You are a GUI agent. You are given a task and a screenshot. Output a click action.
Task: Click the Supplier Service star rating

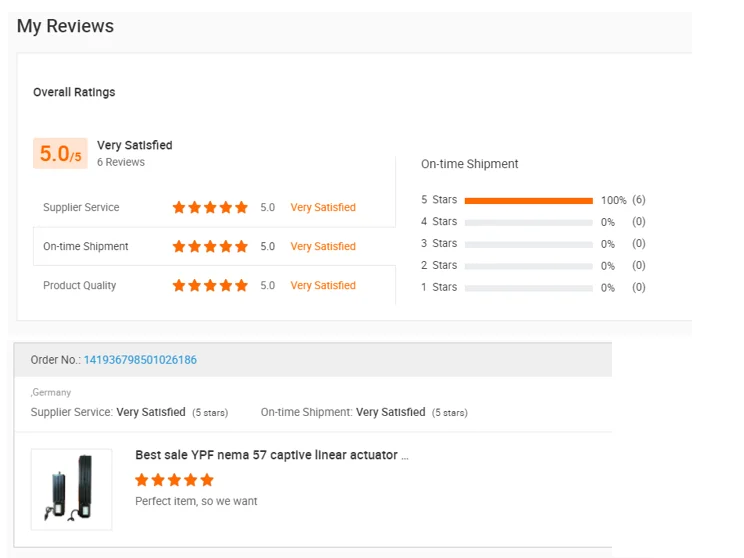210,208
